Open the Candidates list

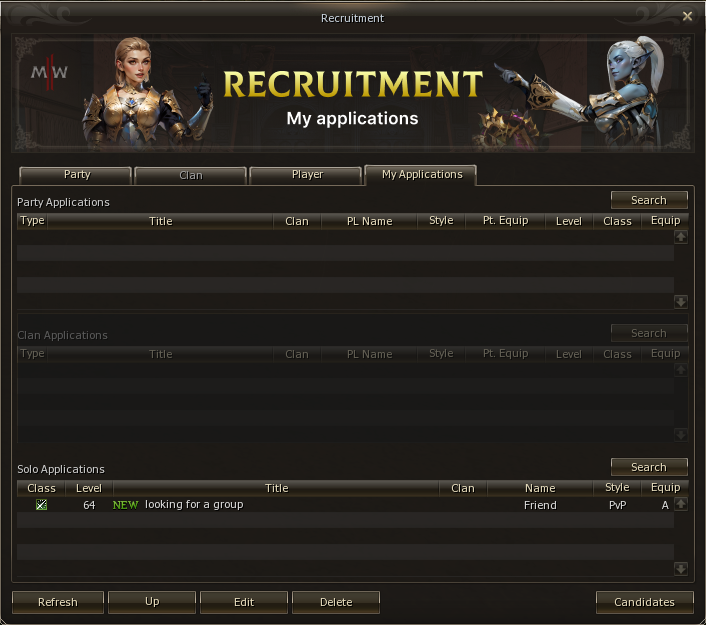(x=643, y=602)
